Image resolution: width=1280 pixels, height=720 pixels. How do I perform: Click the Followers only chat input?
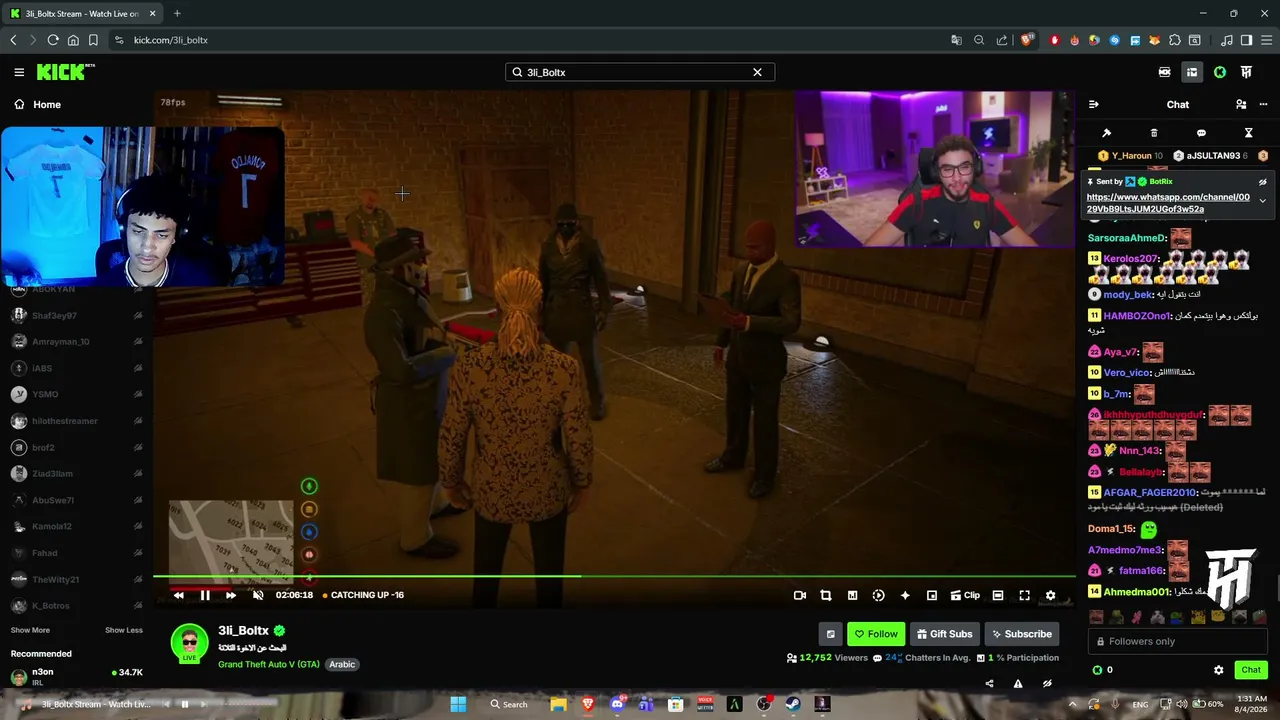(1178, 642)
